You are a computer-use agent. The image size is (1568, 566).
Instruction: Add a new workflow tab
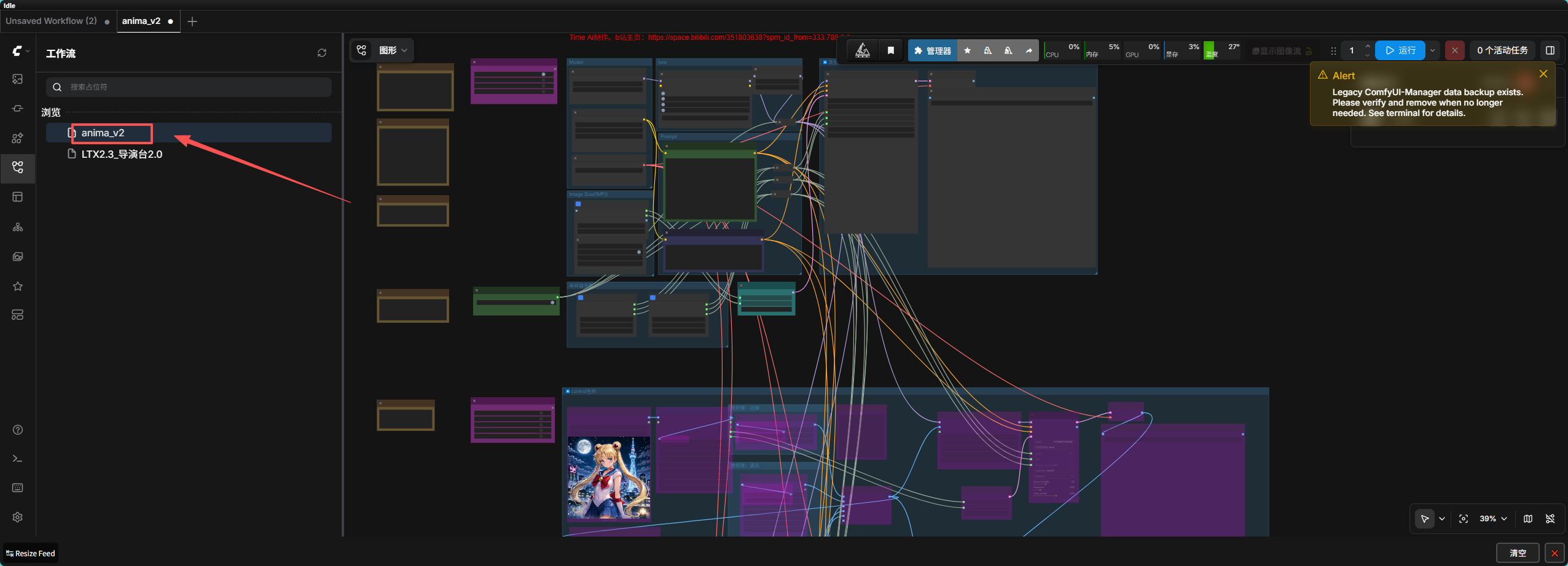[x=192, y=21]
